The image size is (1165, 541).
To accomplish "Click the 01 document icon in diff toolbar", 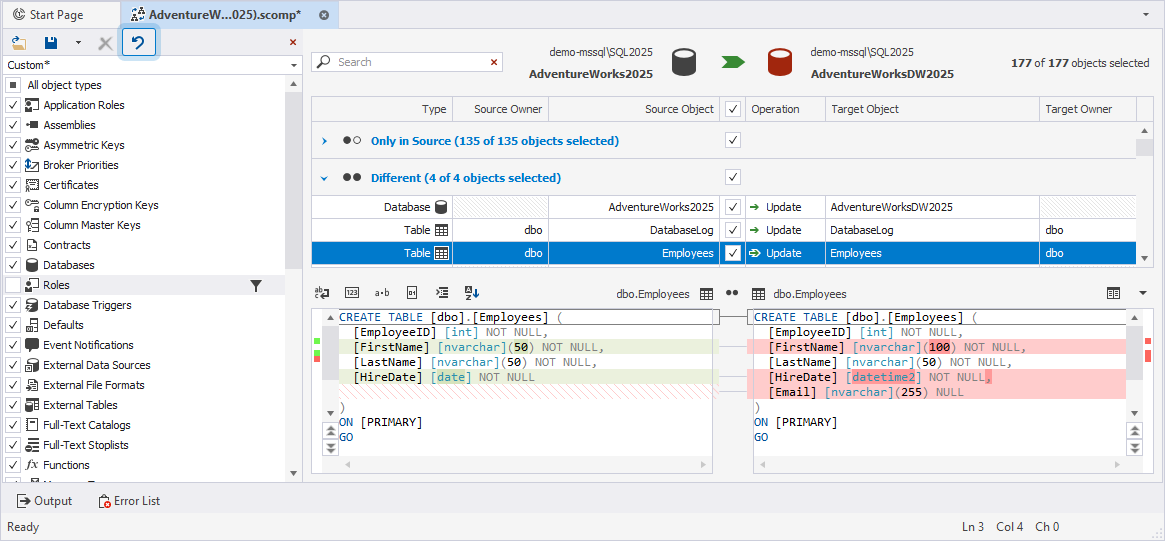I will click(x=412, y=293).
